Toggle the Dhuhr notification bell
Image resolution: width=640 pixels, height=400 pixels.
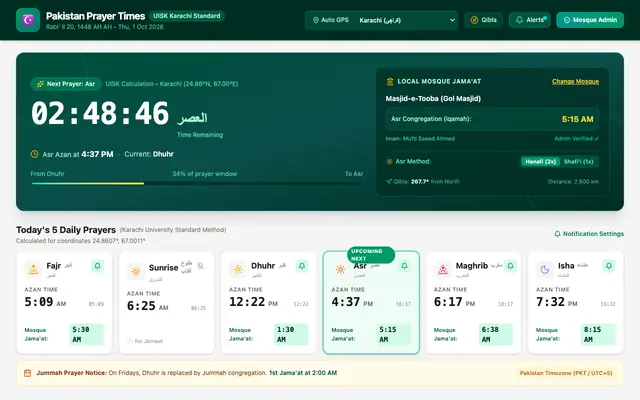(x=302, y=266)
